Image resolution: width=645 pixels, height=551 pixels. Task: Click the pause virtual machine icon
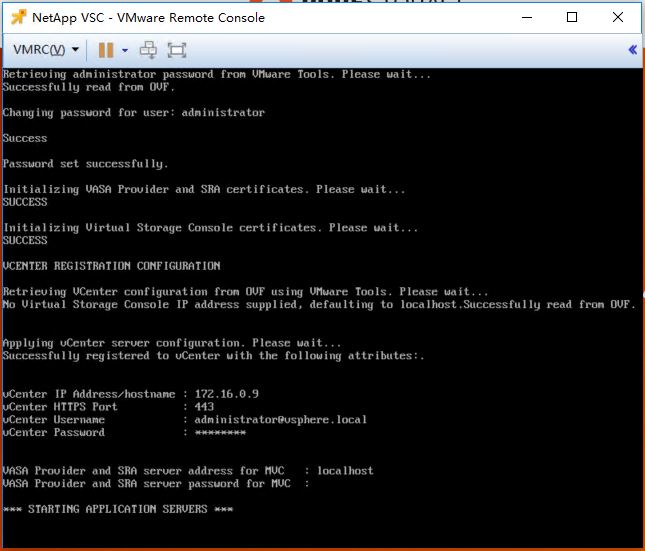pos(106,50)
